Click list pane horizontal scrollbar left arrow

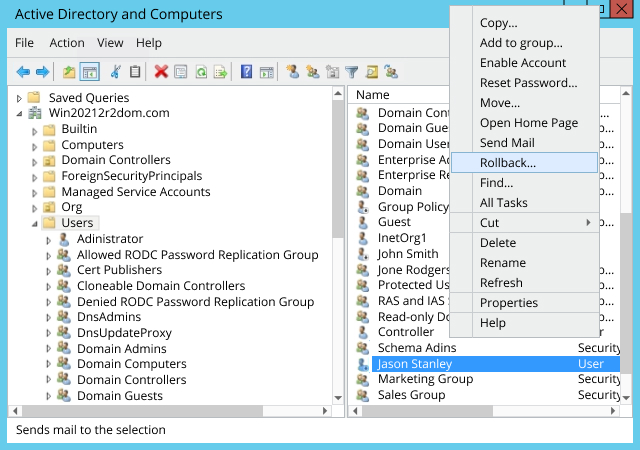click(x=355, y=411)
